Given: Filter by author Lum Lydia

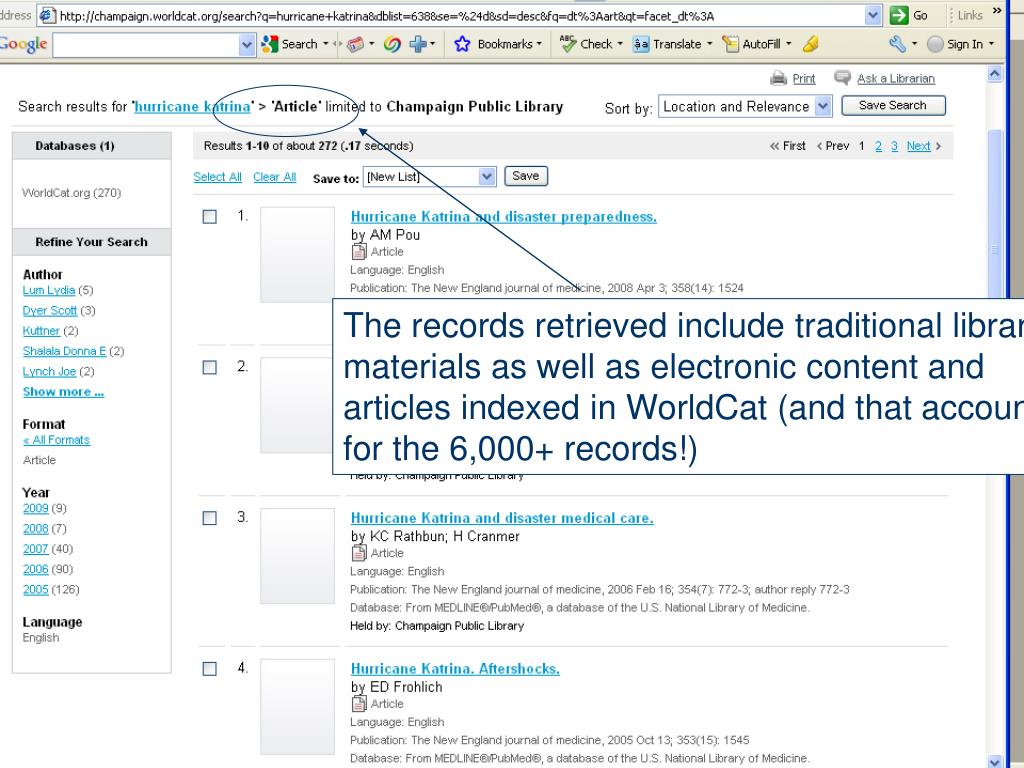Looking at the screenshot, I should tap(49, 290).
